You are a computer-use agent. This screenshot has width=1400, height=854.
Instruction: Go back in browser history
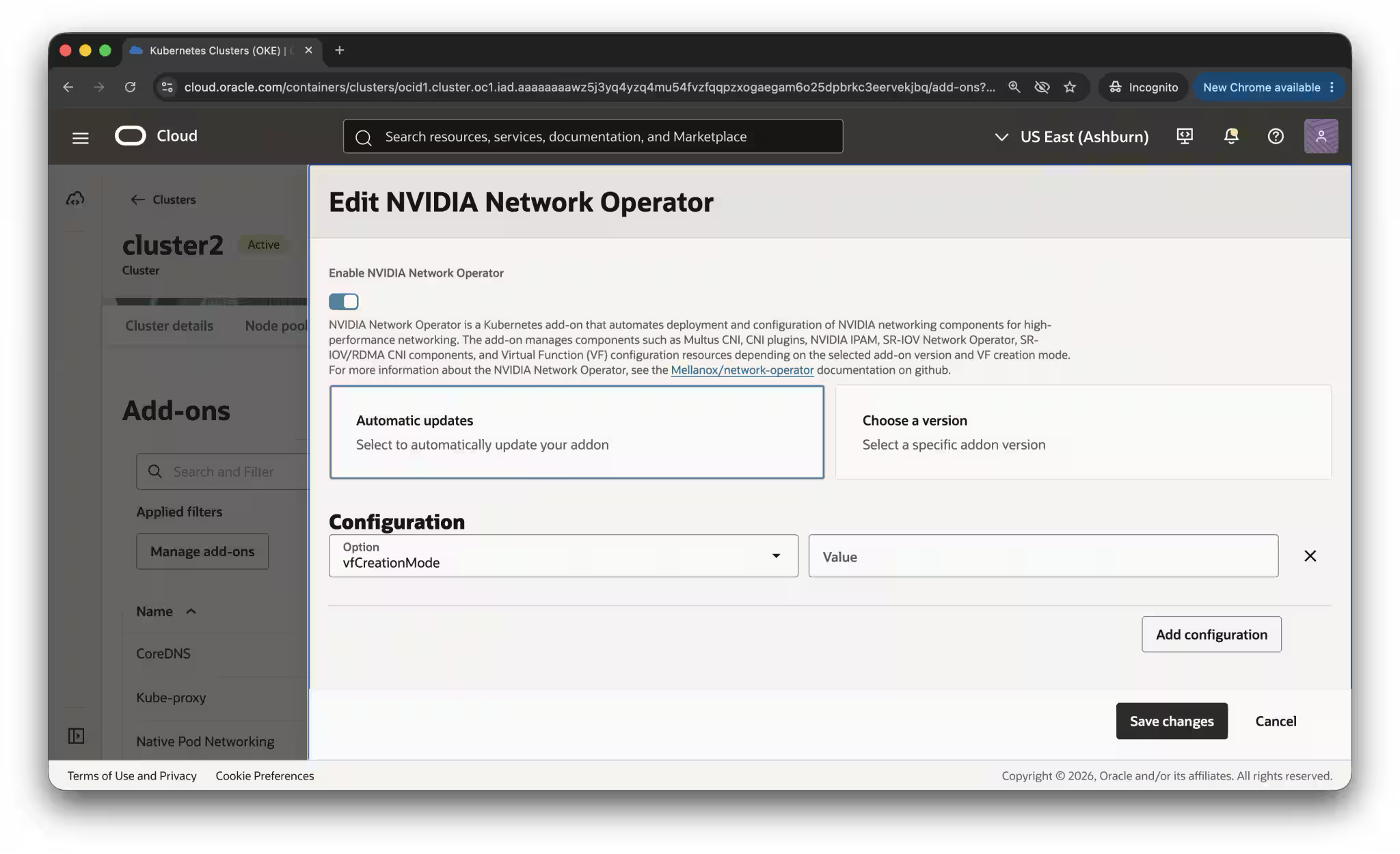pos(68,87)
